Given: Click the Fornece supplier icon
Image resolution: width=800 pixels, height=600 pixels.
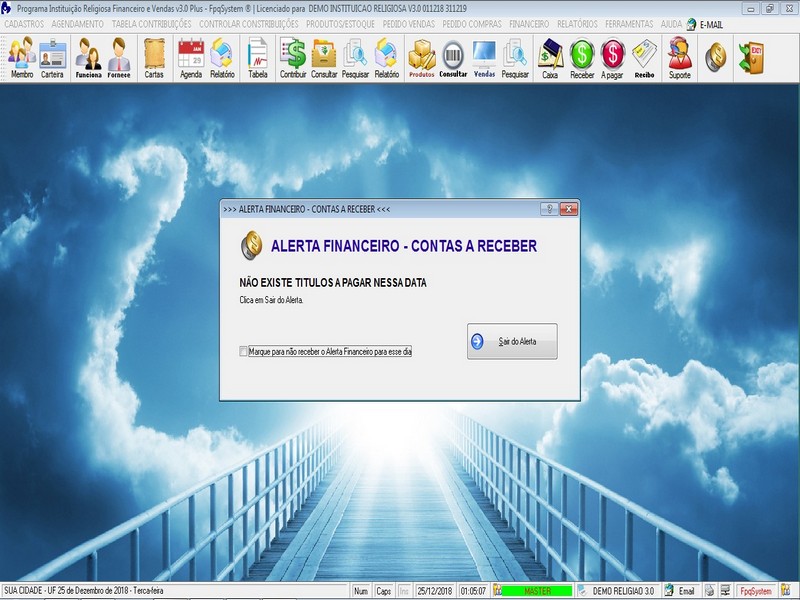Looking at the screenshot, I should [119, 58].
